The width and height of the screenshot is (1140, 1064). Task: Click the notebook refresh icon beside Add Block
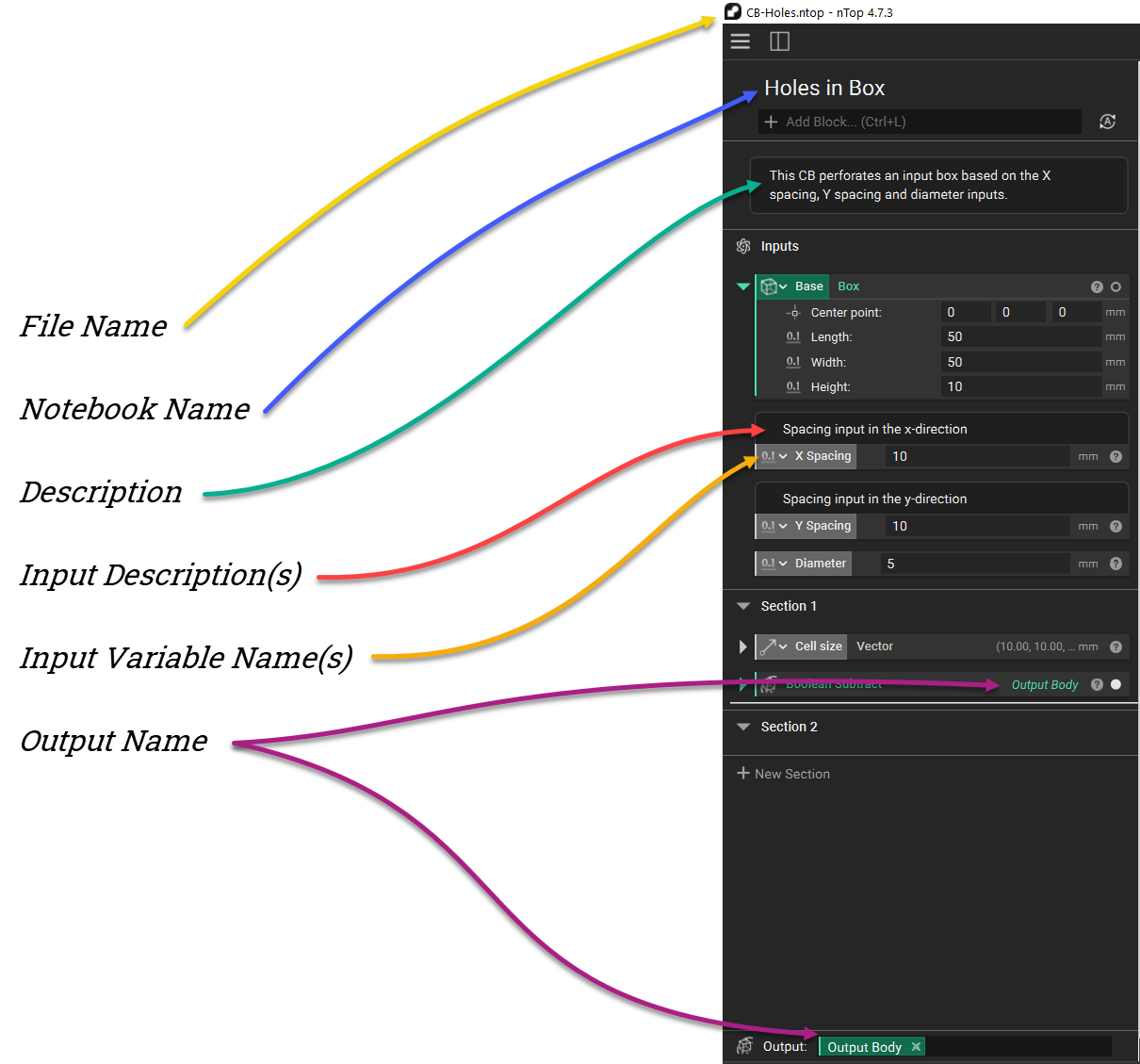pyautogui.click(x=1107, y=122)
